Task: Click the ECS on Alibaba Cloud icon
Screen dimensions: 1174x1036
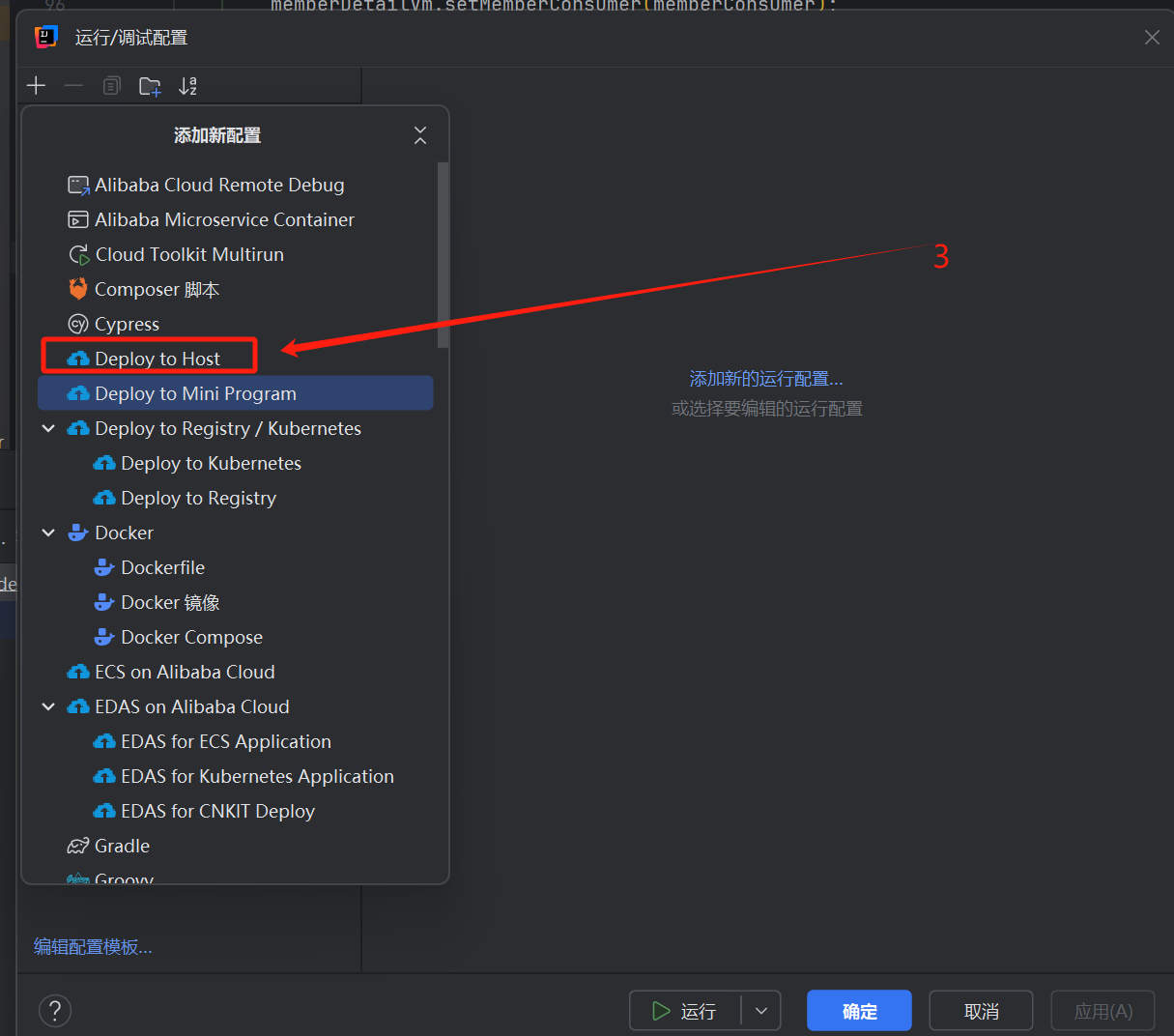Action: pos(78,672)
